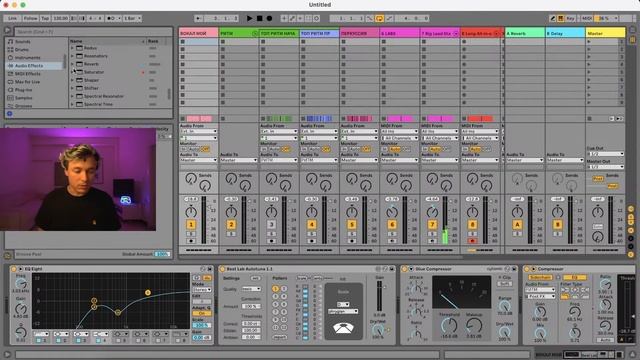Start playback with the Play button
This screenshot has height=360, width=640.
[249, 18]
